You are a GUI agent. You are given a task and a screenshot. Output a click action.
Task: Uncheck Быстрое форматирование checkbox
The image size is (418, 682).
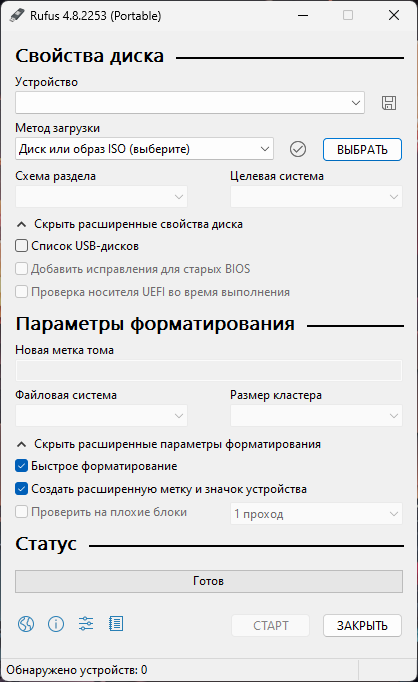[x=21, y=466]
